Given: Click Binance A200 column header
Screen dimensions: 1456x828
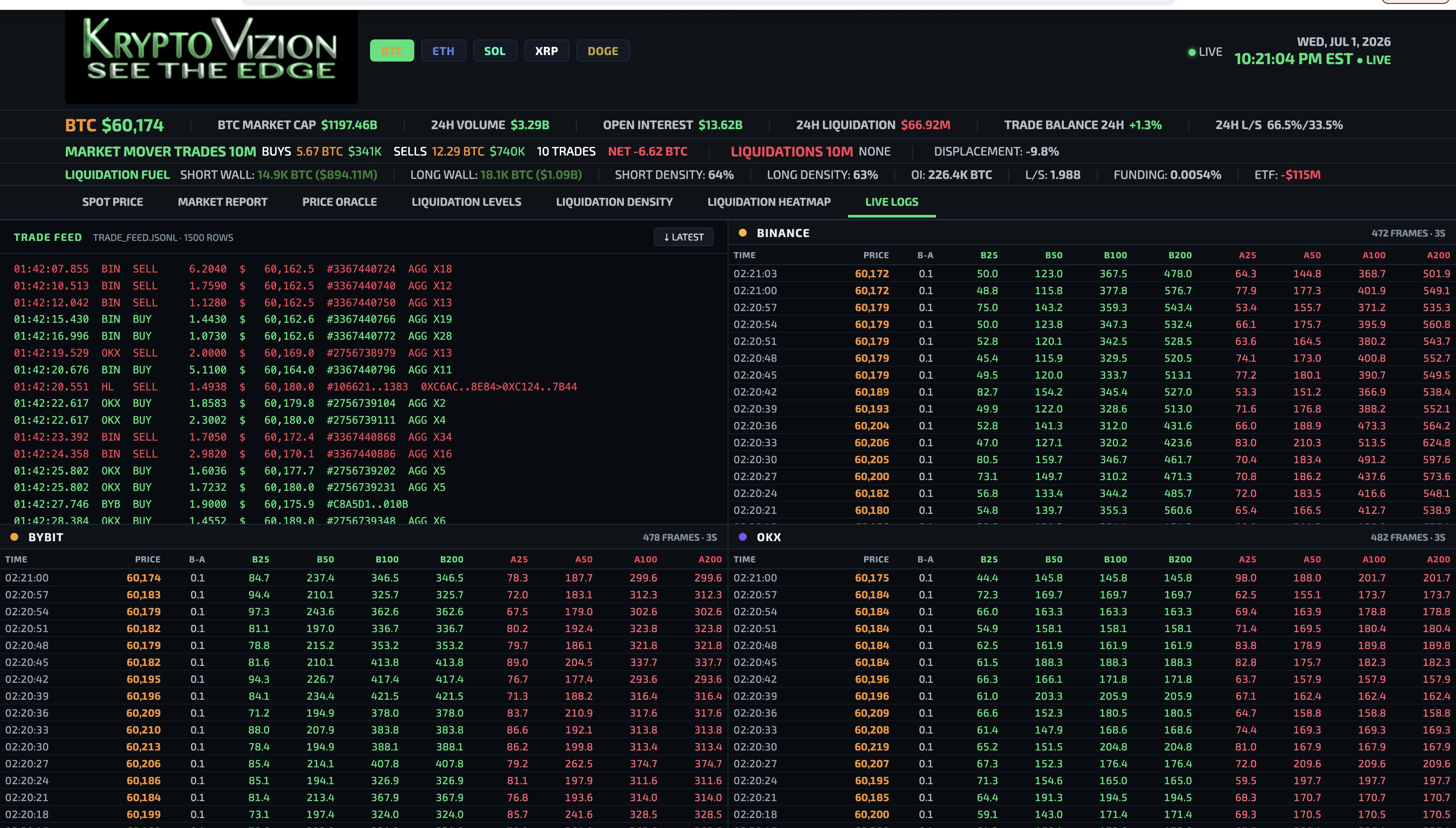Looking at the screenshot, I should tap(1438, 255).
